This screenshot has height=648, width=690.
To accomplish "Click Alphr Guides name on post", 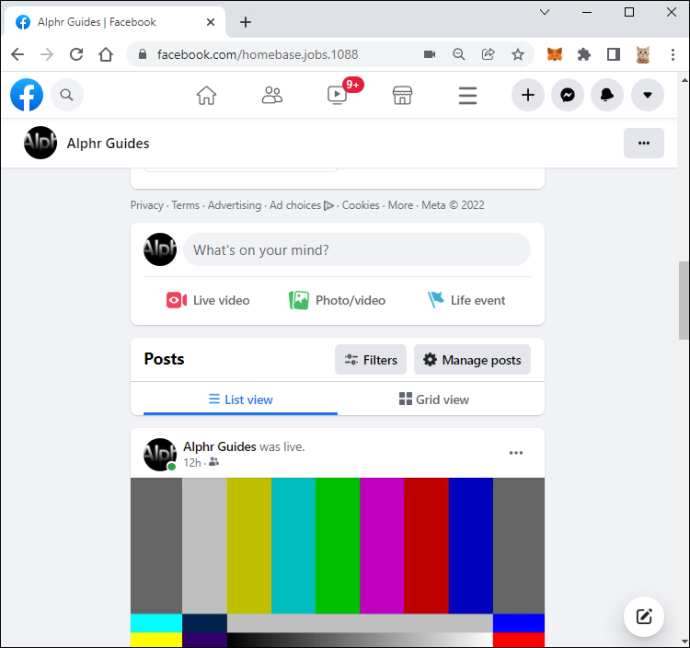I will coord(220,447).
